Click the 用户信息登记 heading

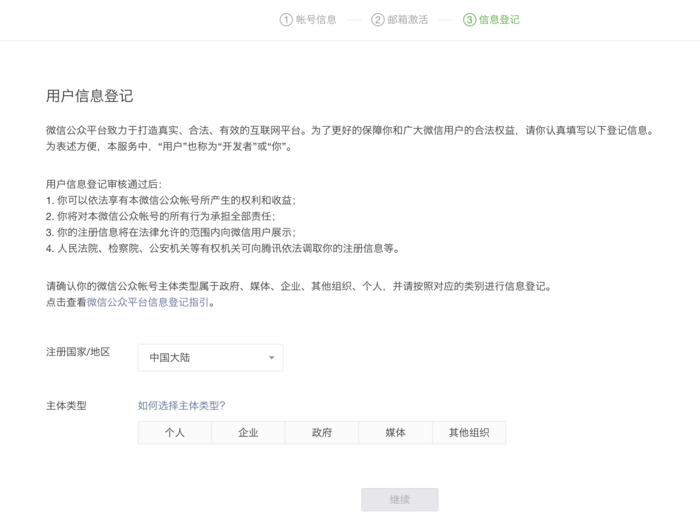pos(89,96)
